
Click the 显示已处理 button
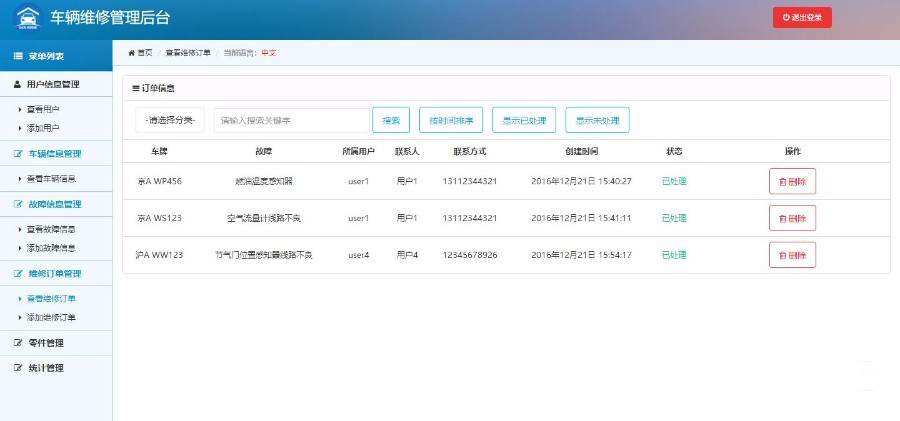click(x=524, y=121)
